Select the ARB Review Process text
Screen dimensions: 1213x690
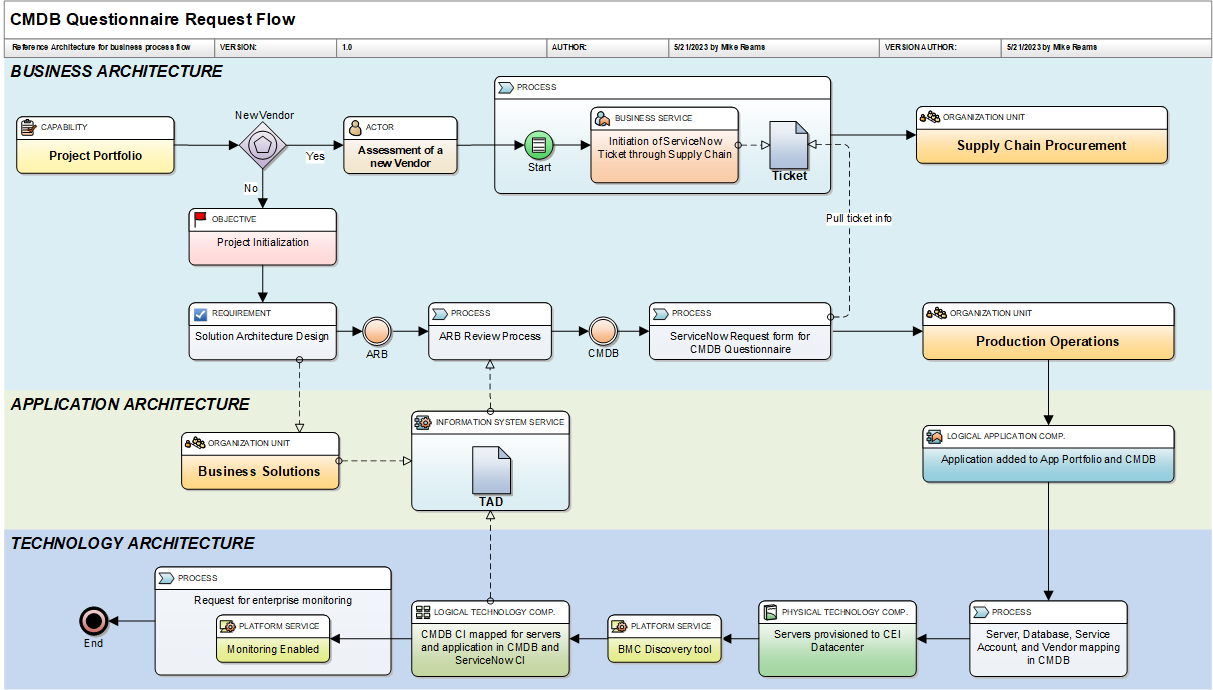(490, 337)
